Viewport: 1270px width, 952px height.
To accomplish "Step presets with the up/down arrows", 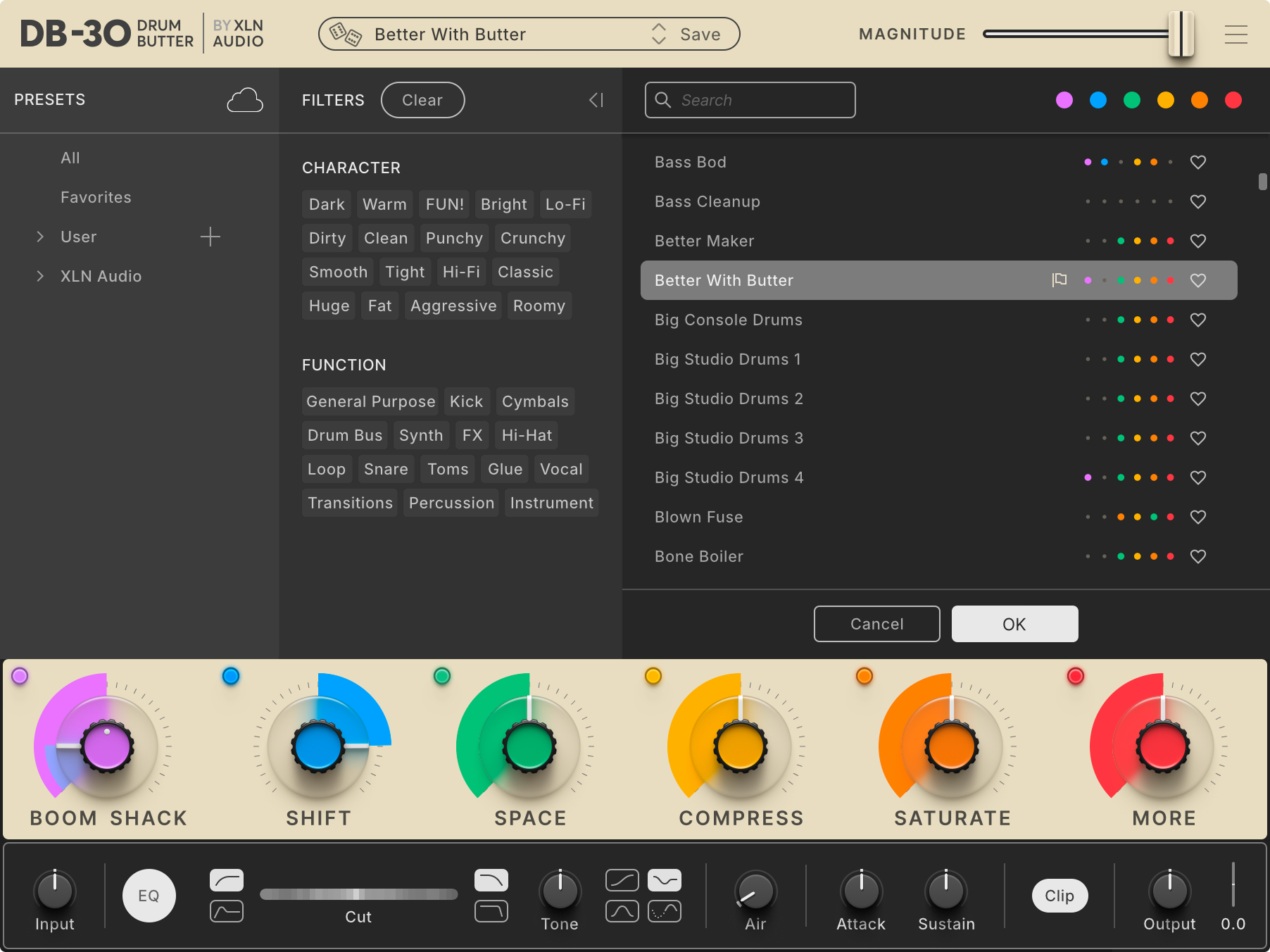I will click(x=659, y=34).
